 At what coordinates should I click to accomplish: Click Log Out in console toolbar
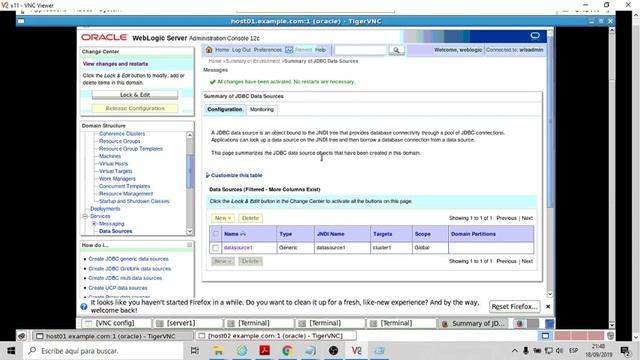(241, 50)
